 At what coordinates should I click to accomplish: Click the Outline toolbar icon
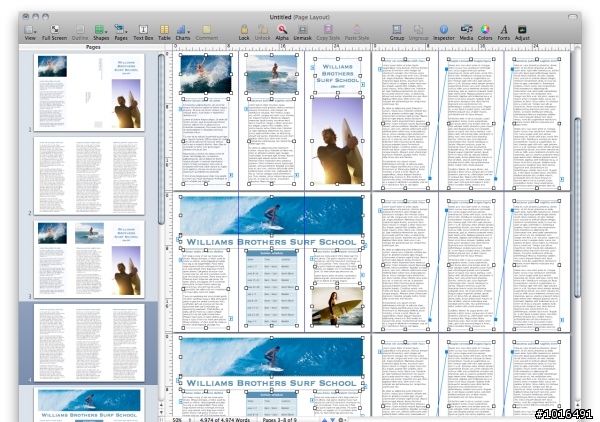[80, 33]
